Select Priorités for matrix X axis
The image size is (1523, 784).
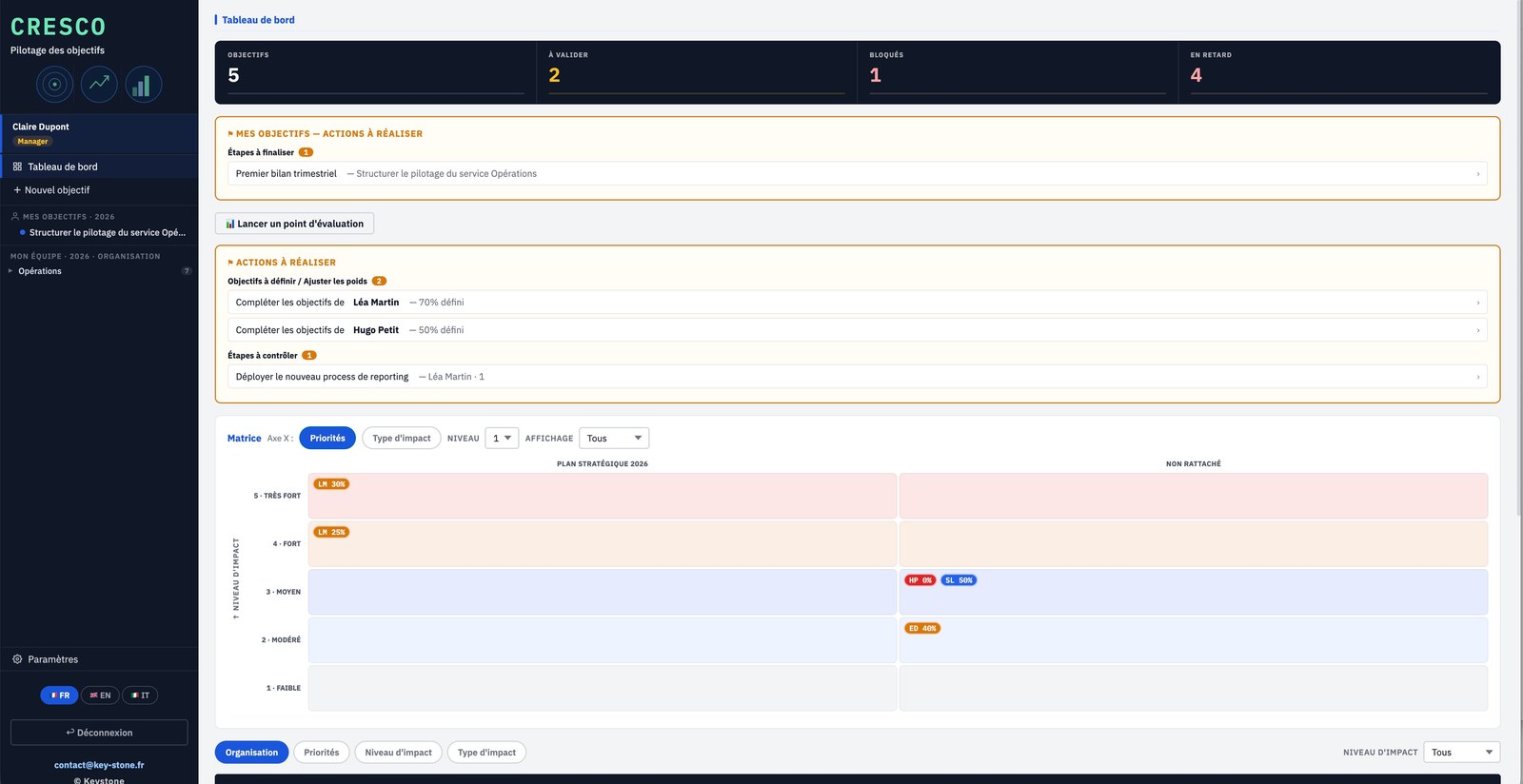pos(327,438)
